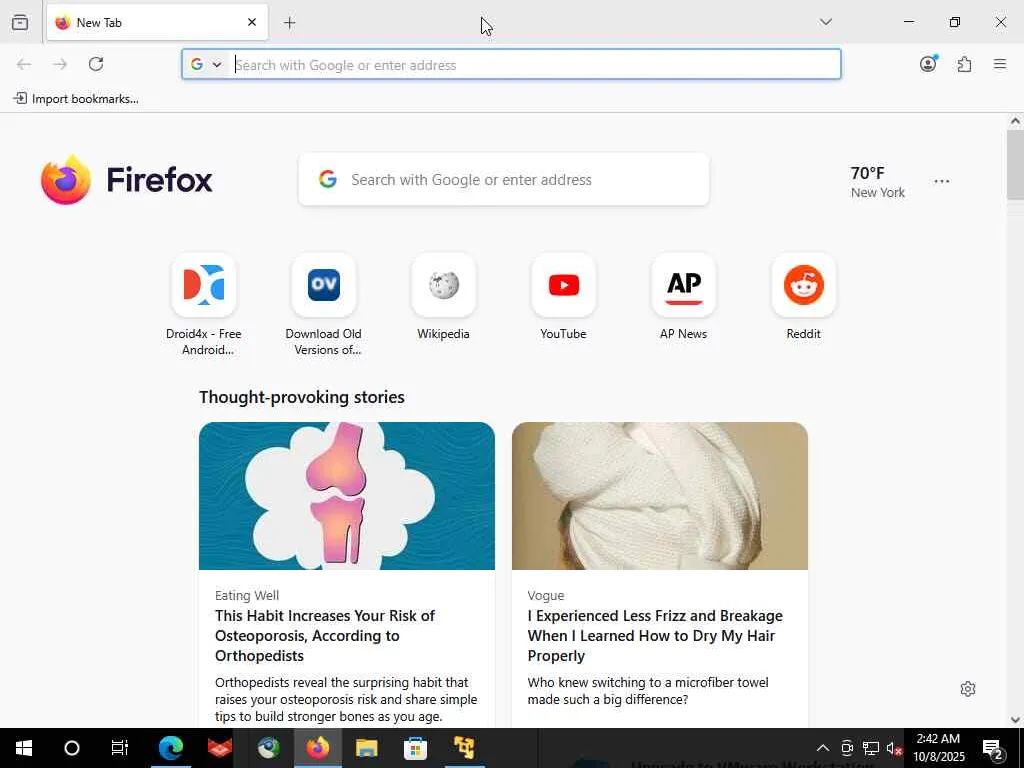Open Firefox View in the tab bar
The width and height of the screenshot is (1024, 768).
point(20,22)
